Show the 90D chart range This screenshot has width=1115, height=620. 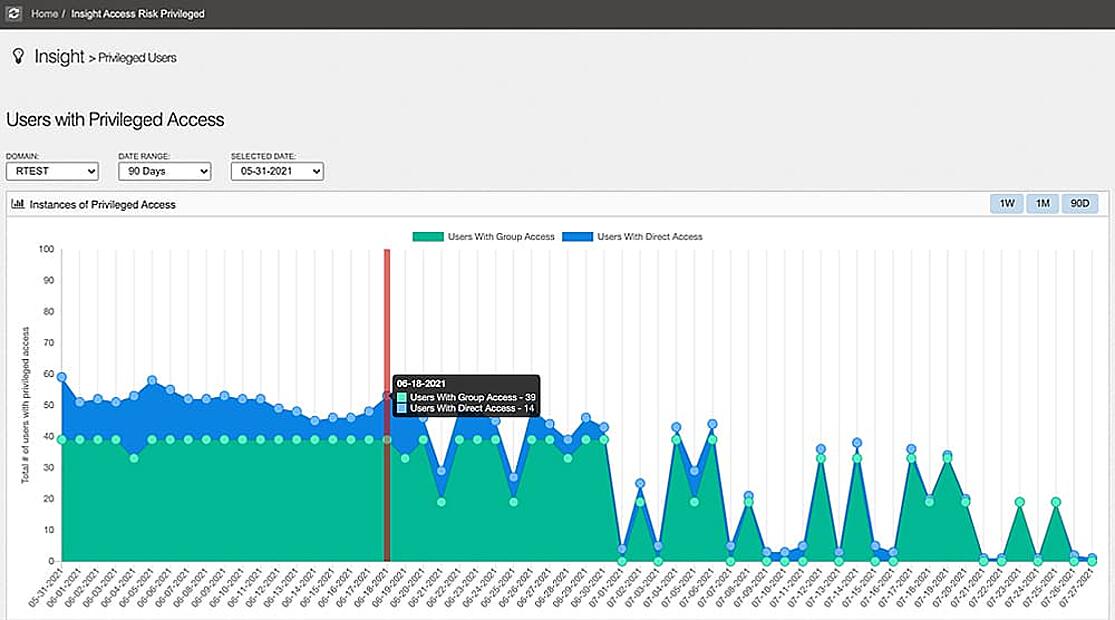pyautogui.click(x=1080, y=204)
